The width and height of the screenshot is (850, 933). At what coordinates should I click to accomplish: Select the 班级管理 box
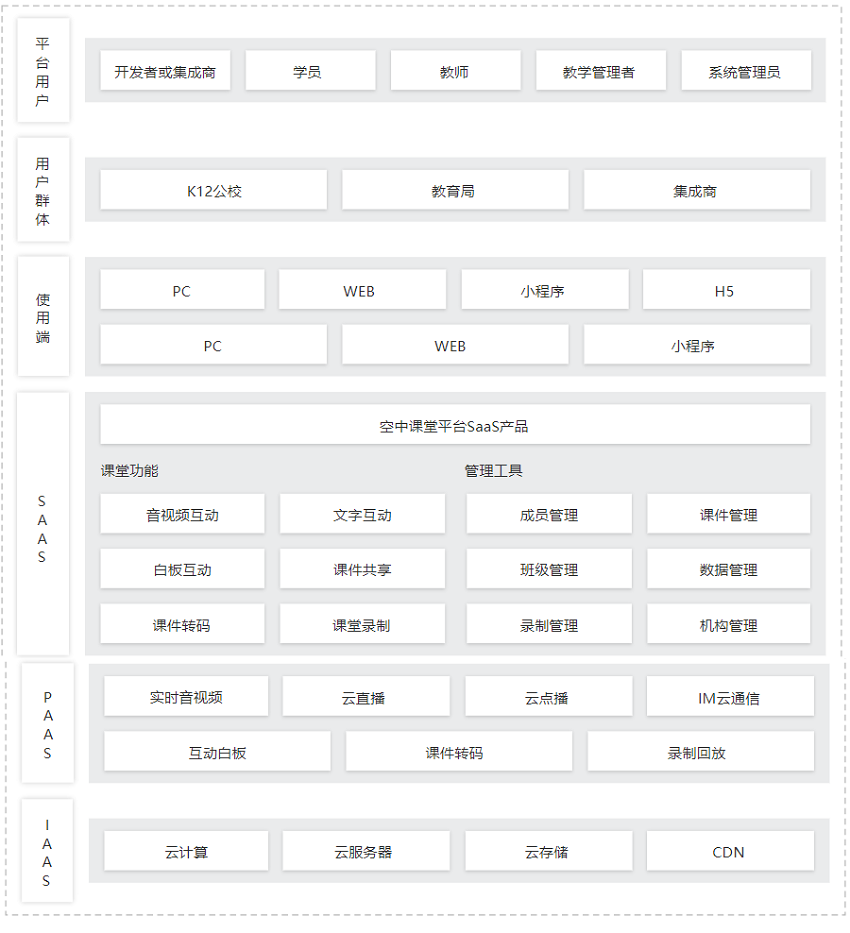(x=549, y=569)
